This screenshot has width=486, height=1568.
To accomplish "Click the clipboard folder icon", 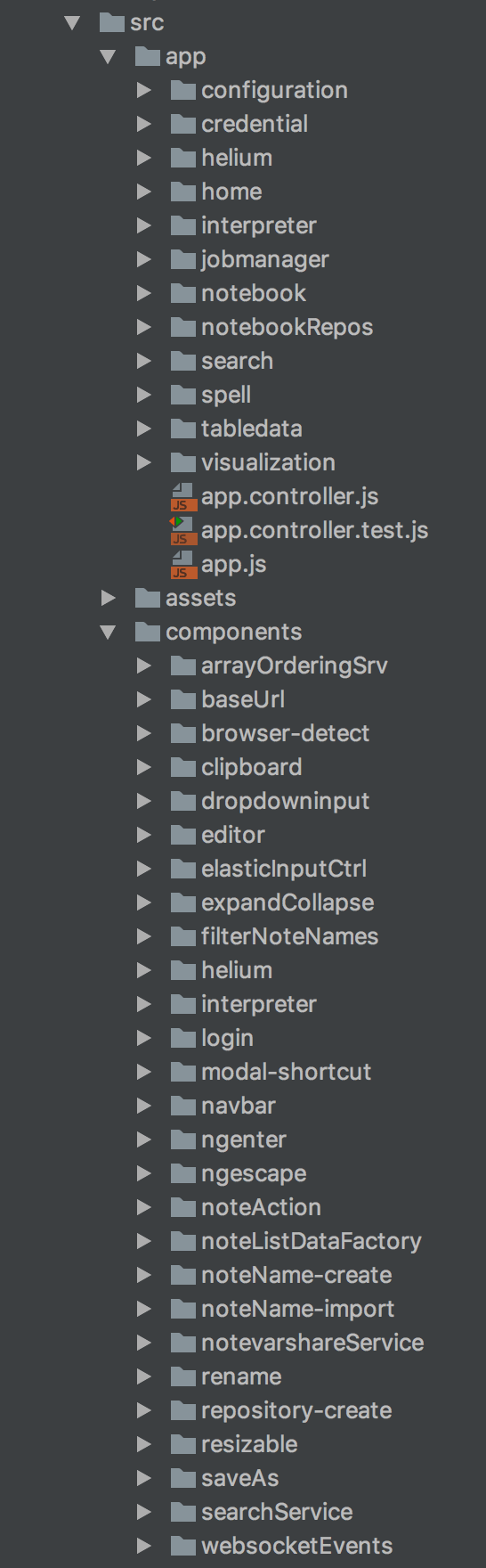I will [182, 767].
